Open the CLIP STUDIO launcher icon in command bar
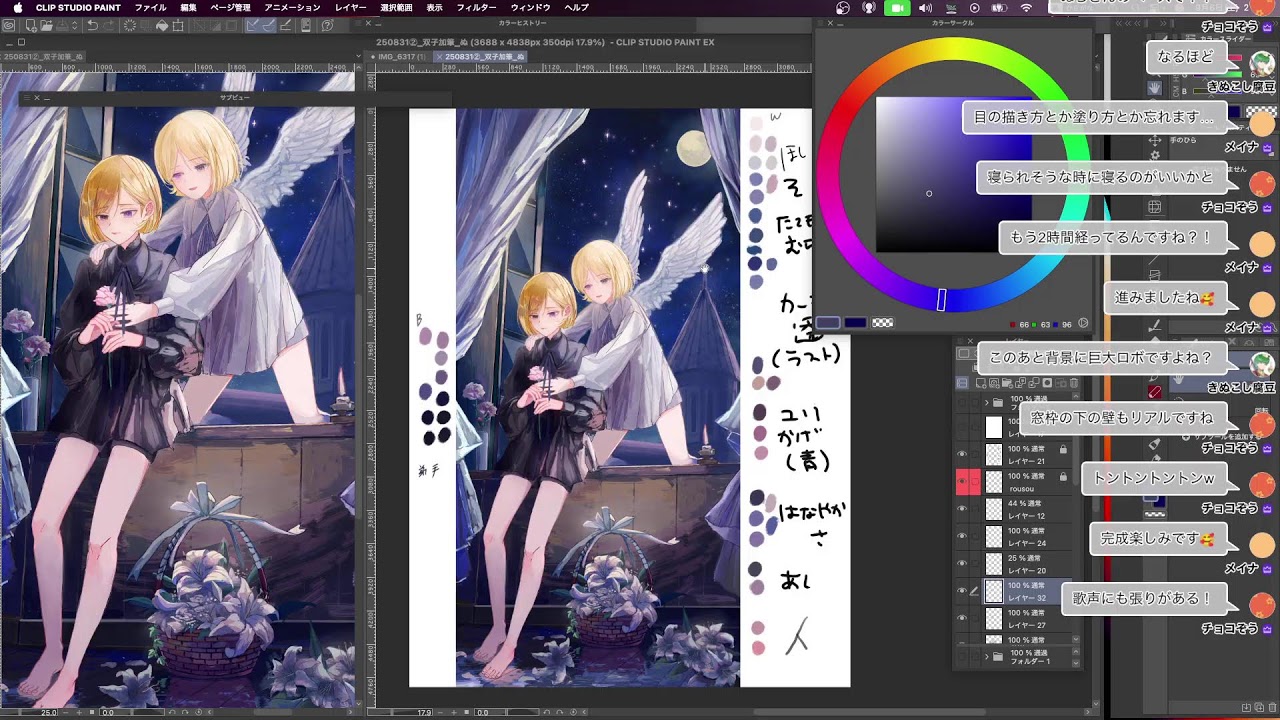Screen dimensions: 1280x720 click(9, 25)
